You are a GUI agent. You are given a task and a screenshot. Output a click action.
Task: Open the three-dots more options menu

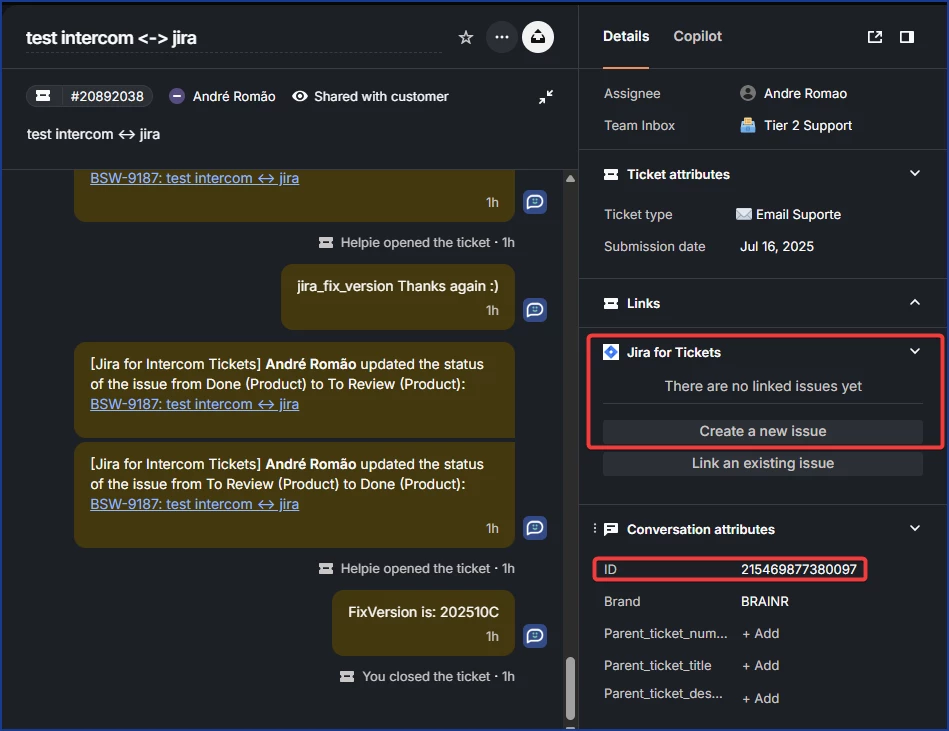[502, 37]
